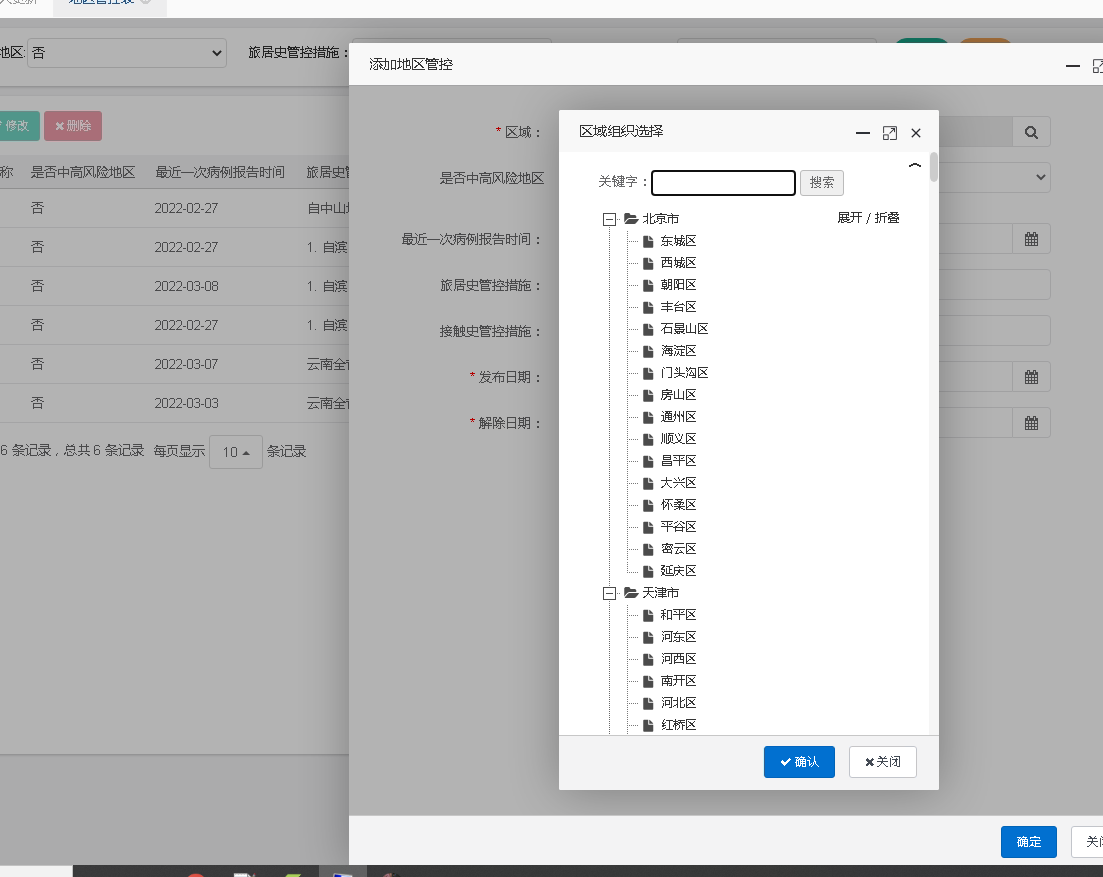Focus the 关键字 keyword input field
Image resolution: width=1103 pixels, height=877 pixels.
point(723,183)
